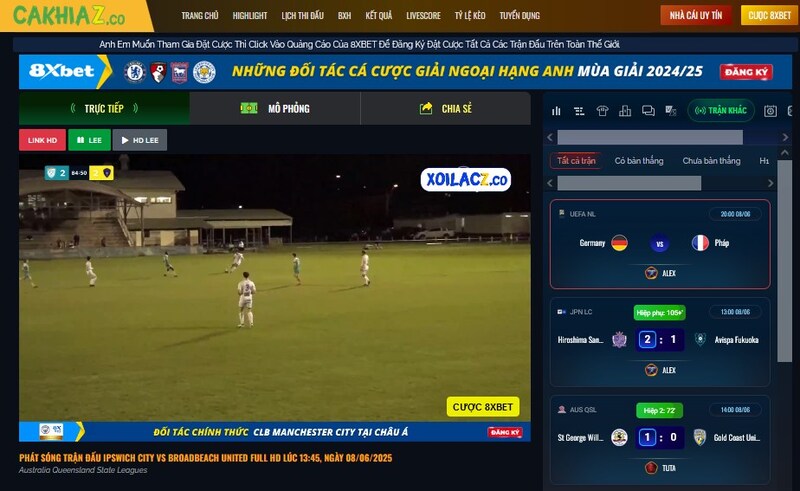Click the France flag icon
The image size is (800, 491).
(700, 243)
